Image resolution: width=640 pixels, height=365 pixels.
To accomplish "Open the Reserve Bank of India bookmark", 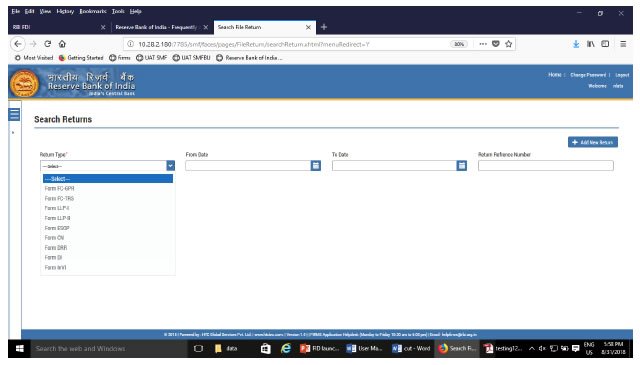I will coord(249,58).
